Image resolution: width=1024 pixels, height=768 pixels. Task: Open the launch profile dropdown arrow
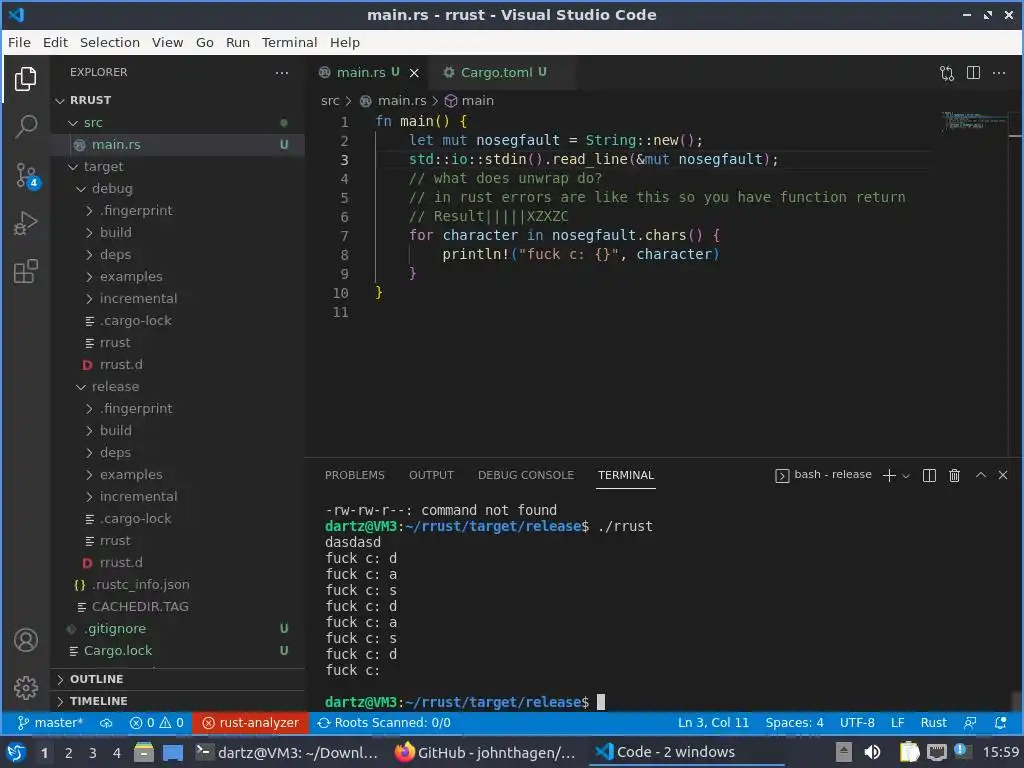click(906, 476)
